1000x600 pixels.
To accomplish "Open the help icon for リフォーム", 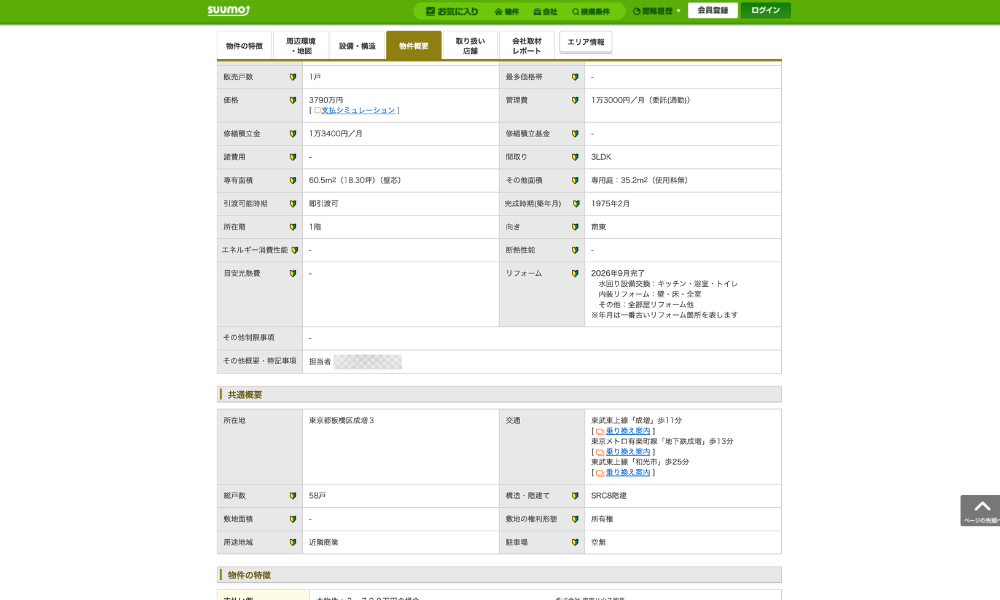I will (575, 274).
